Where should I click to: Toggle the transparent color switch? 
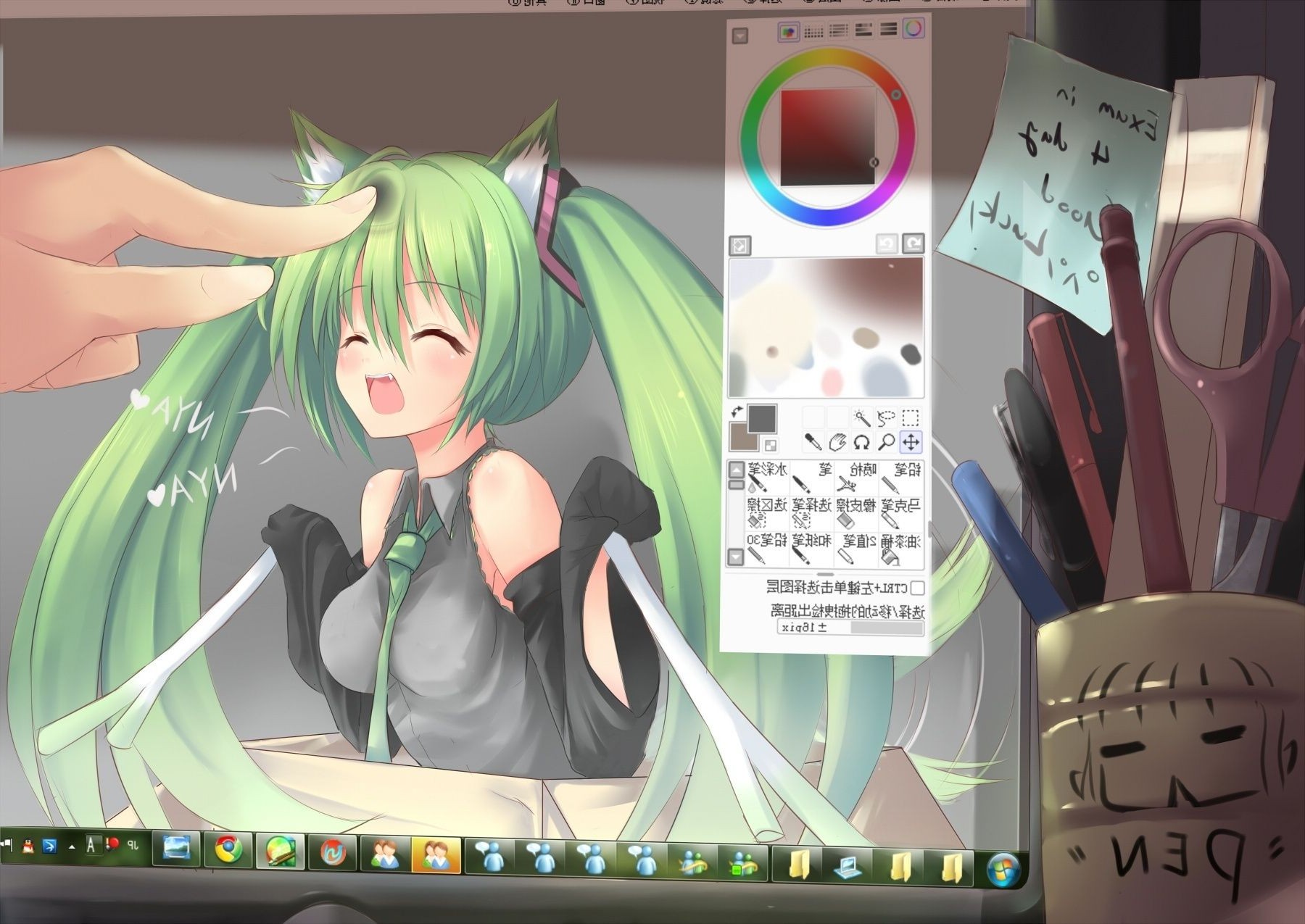click(x=771, y=446)
